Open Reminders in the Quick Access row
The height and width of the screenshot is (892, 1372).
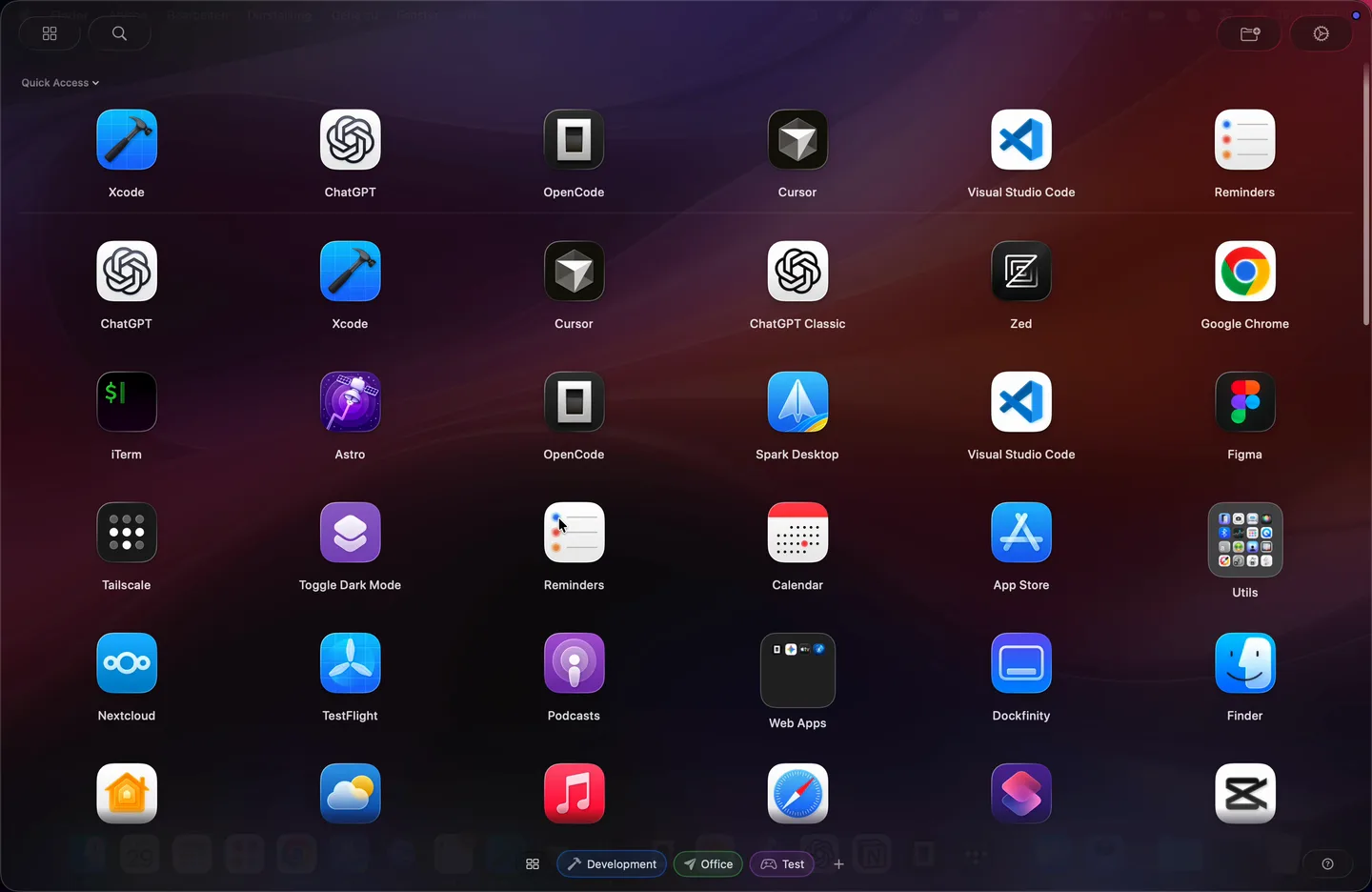click(x=1245, y=140)
